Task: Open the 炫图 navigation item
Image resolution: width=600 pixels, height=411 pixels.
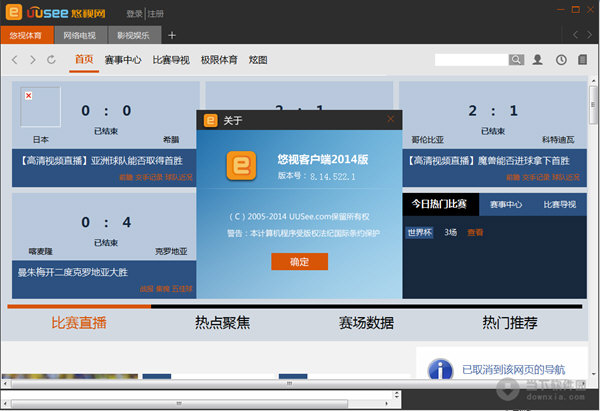Action: click(258, 60)
